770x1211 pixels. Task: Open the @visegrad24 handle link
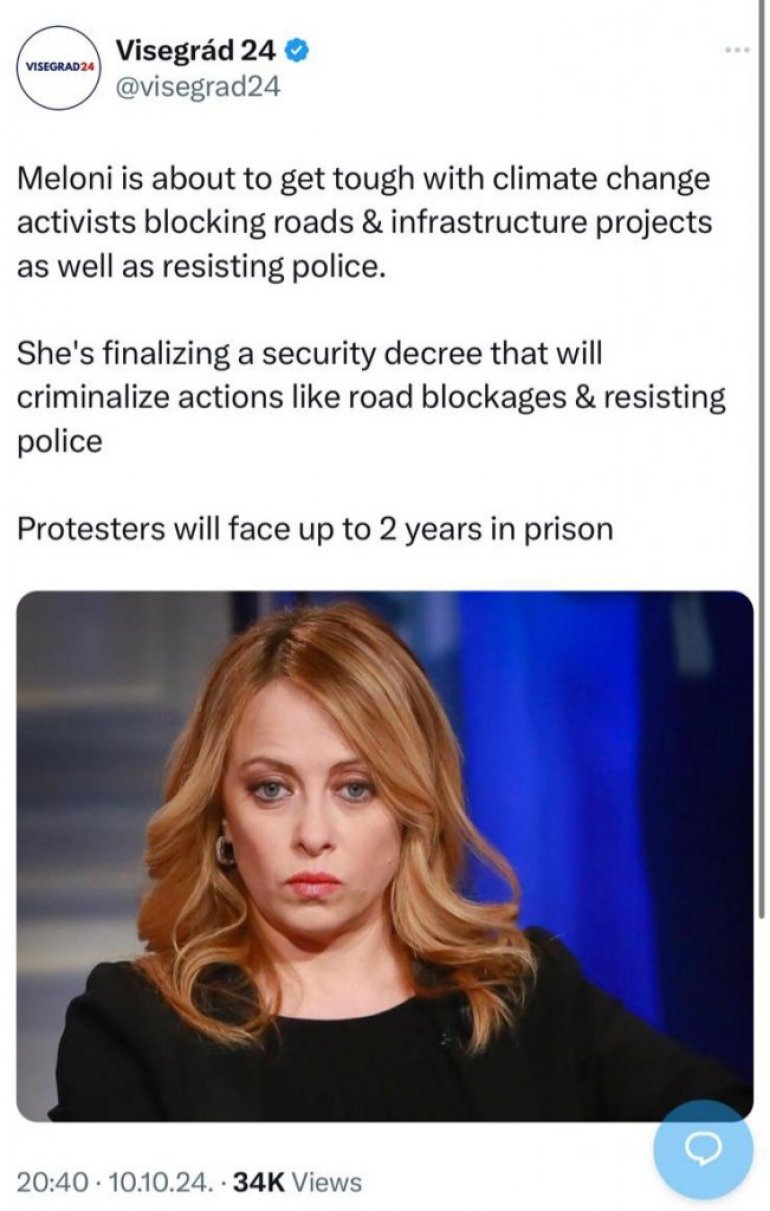tap(198, 87)
